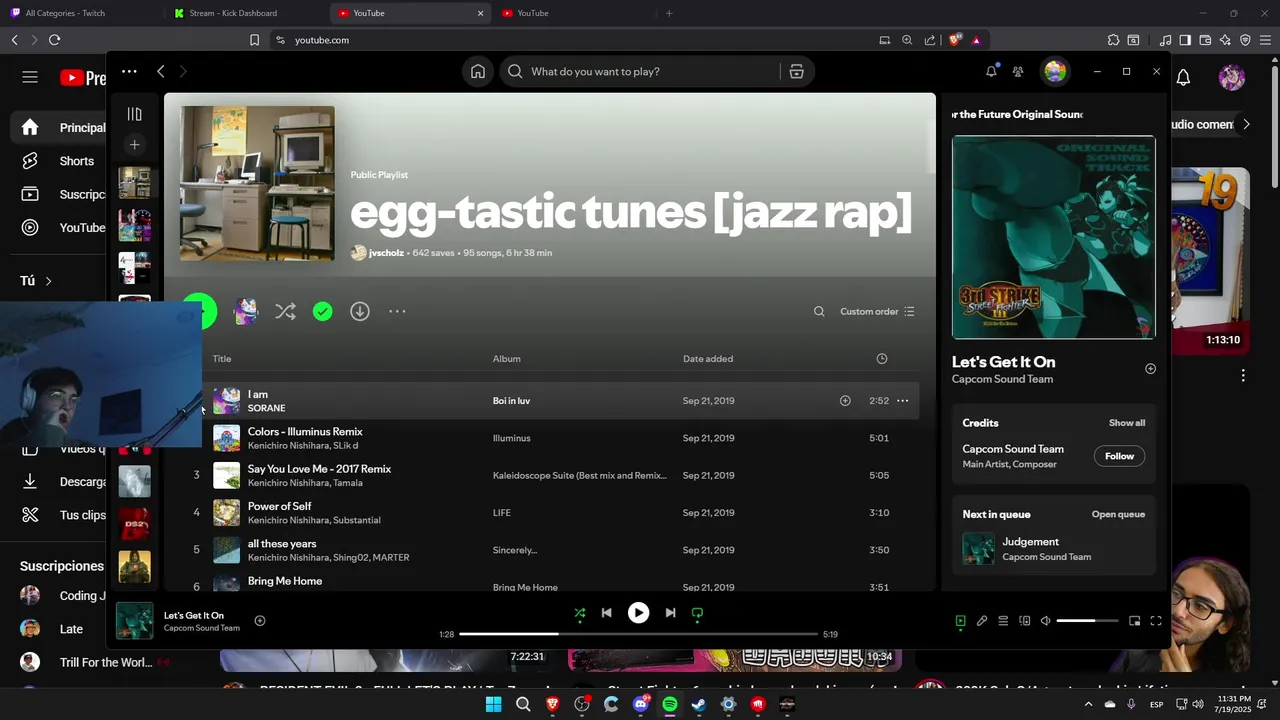Toggle the Now Playing view button

click(x=960, y=621)
